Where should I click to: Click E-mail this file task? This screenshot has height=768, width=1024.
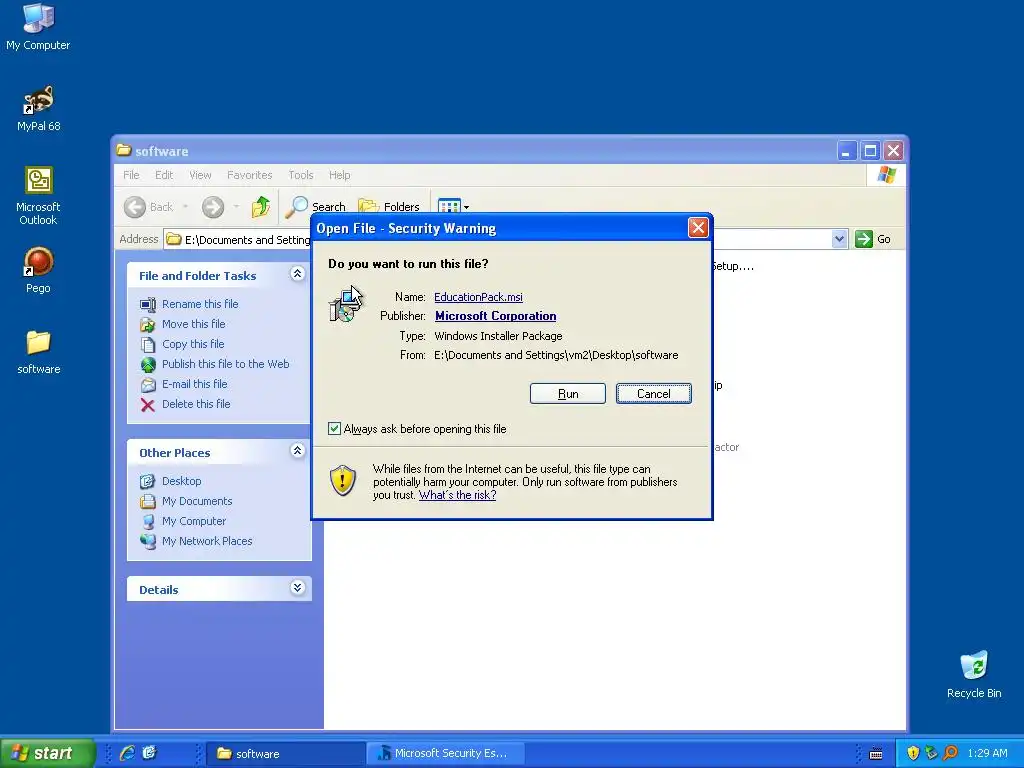[x=195, y=384]
